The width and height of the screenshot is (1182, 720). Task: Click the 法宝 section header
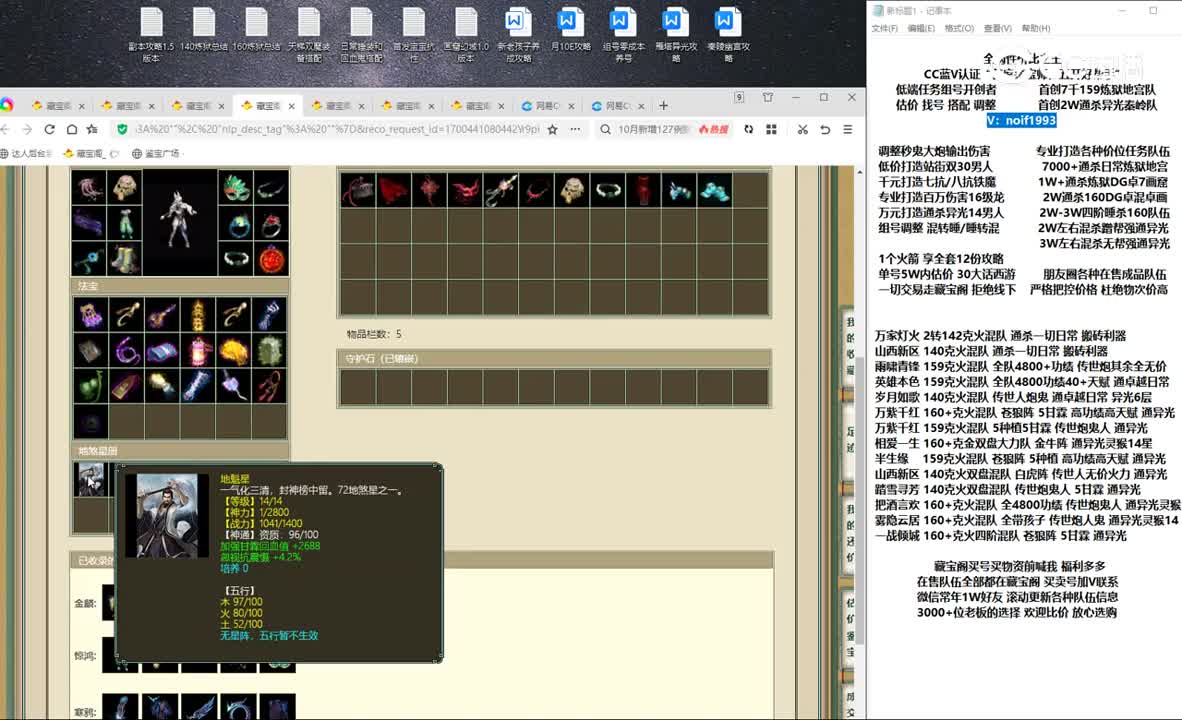pyautogui.click(x=181, y=286)
